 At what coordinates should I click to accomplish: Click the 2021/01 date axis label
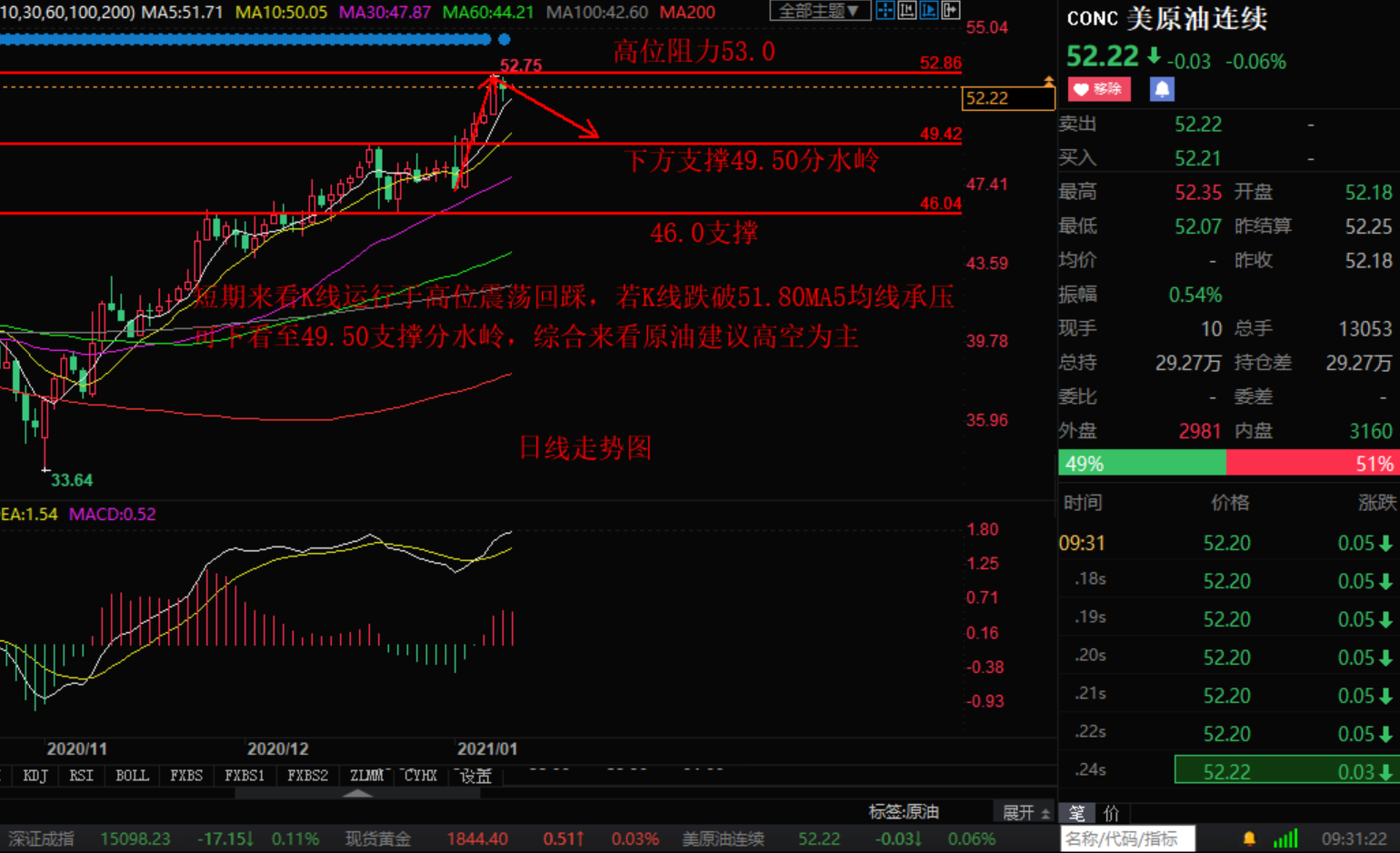487,748
